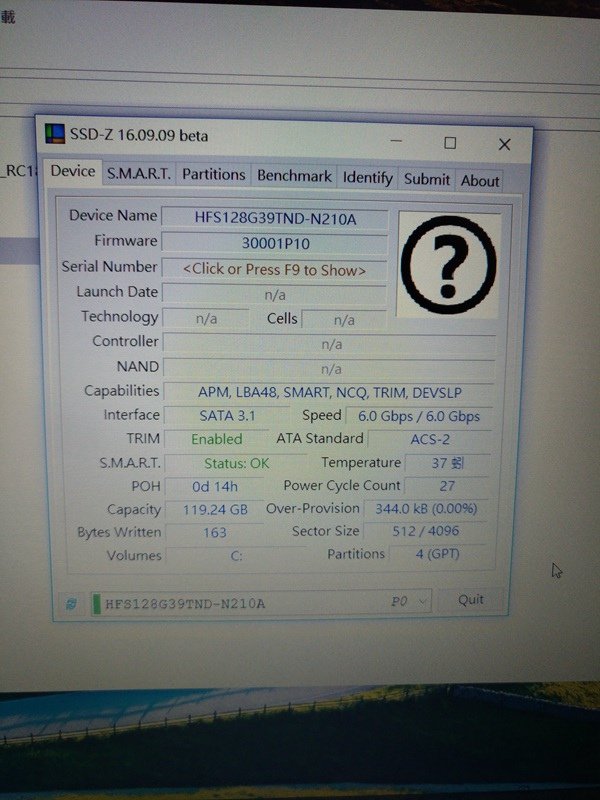Click the refresh icon beside the drive selector

point(71,604)
